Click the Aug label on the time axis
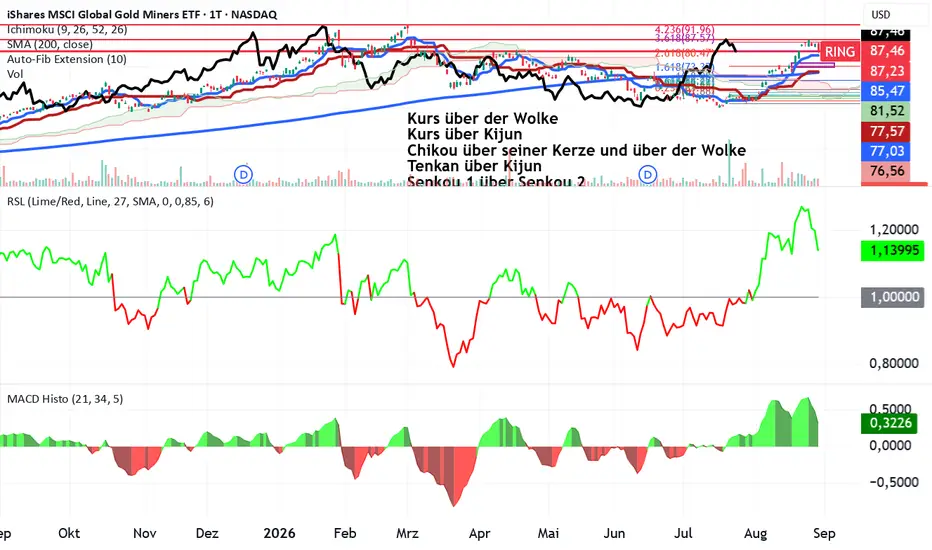This screenshot has width=932, height=550. [x=755, y=533]
